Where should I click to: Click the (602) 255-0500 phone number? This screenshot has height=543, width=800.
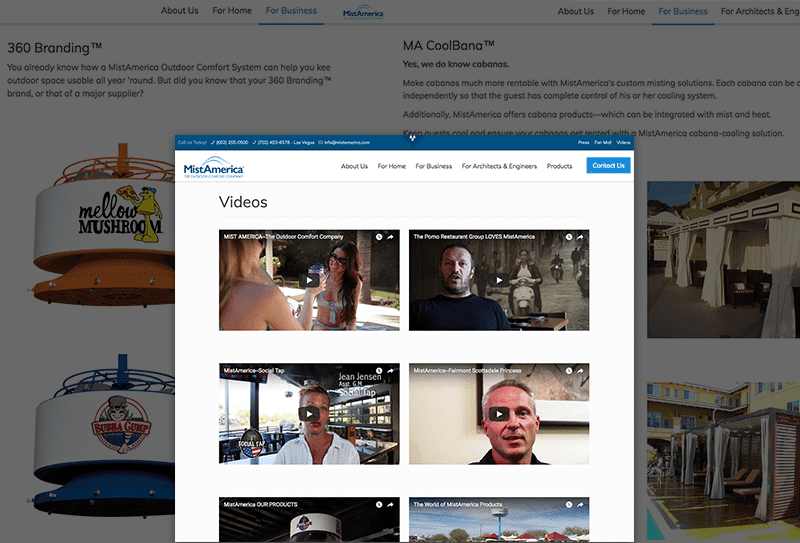pos(230,142)
